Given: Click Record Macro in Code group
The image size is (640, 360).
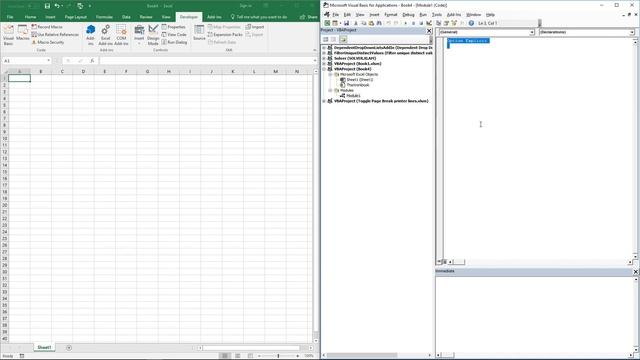Looking at the screenshot, I should point(47,27).
